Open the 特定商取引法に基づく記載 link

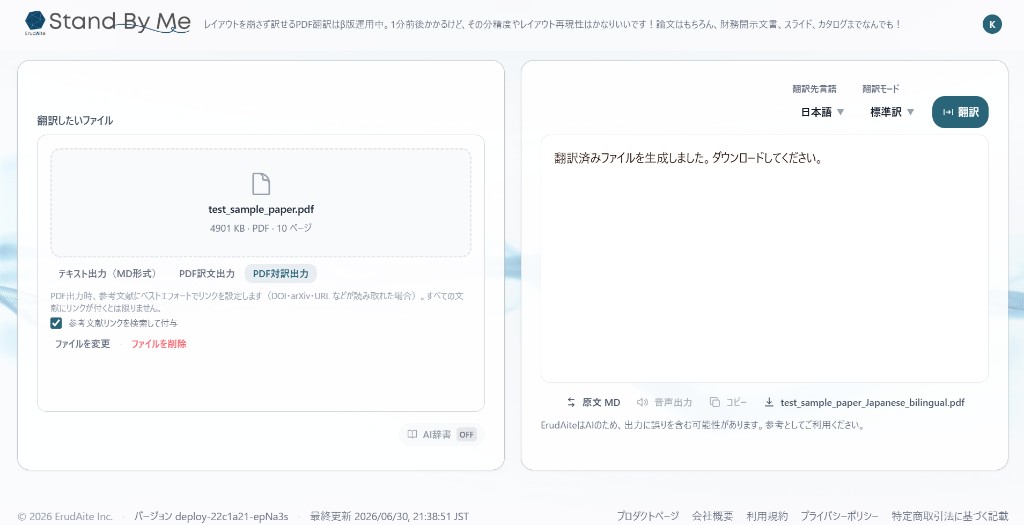(x=950, y=516)
